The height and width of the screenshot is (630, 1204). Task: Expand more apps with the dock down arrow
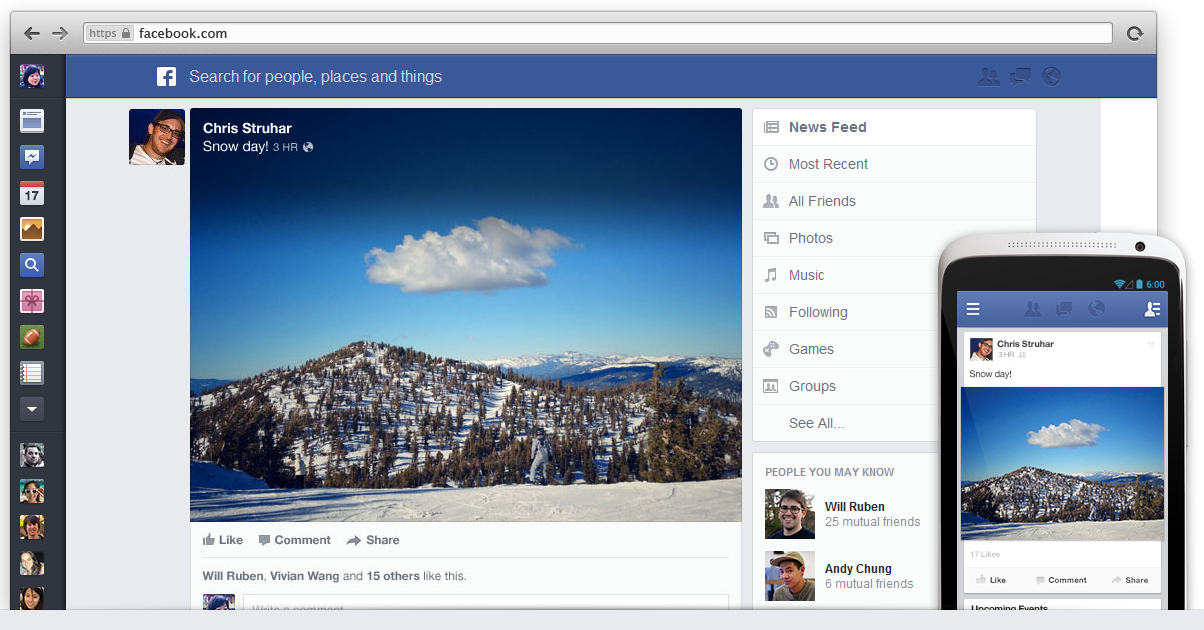pyautogui.click(x=32, y=409)
